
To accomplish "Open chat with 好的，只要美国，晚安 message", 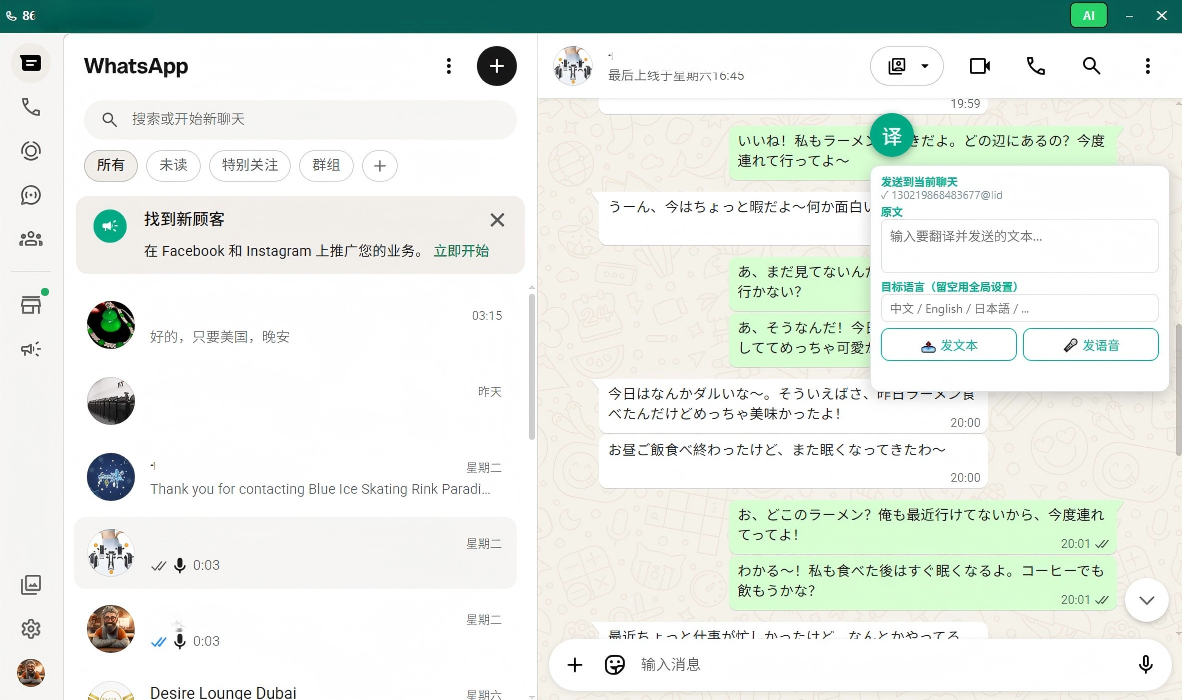I will (296, 326).
